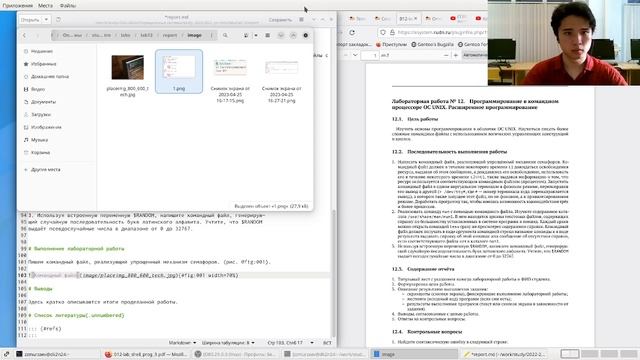Screen dimensions: 640x360
Task: Switch to the 'image' file manager taskbar entry
Action: click(414, 354)
